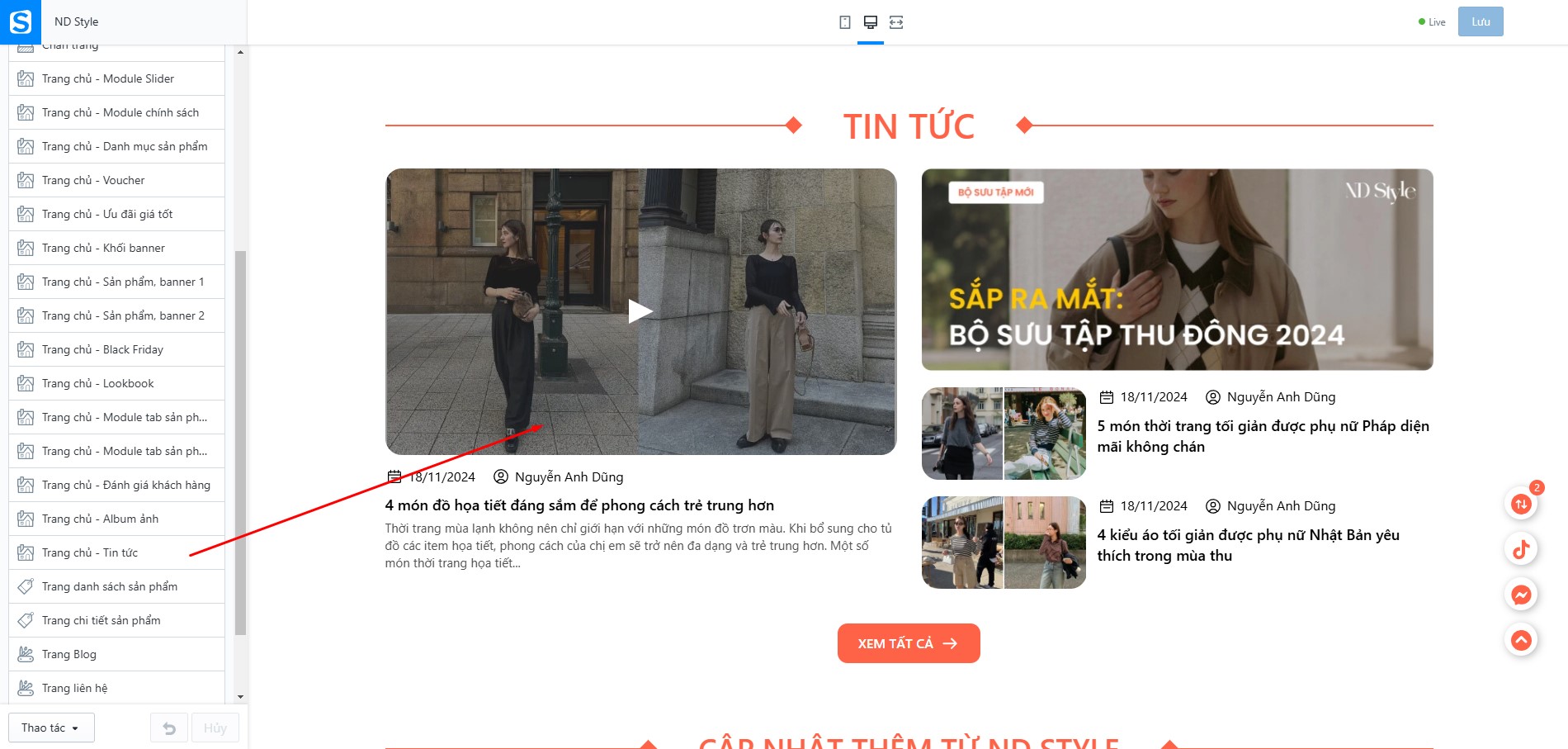Click the Module Slider section icon
The image size is (1568, 749).
[26, 78]
